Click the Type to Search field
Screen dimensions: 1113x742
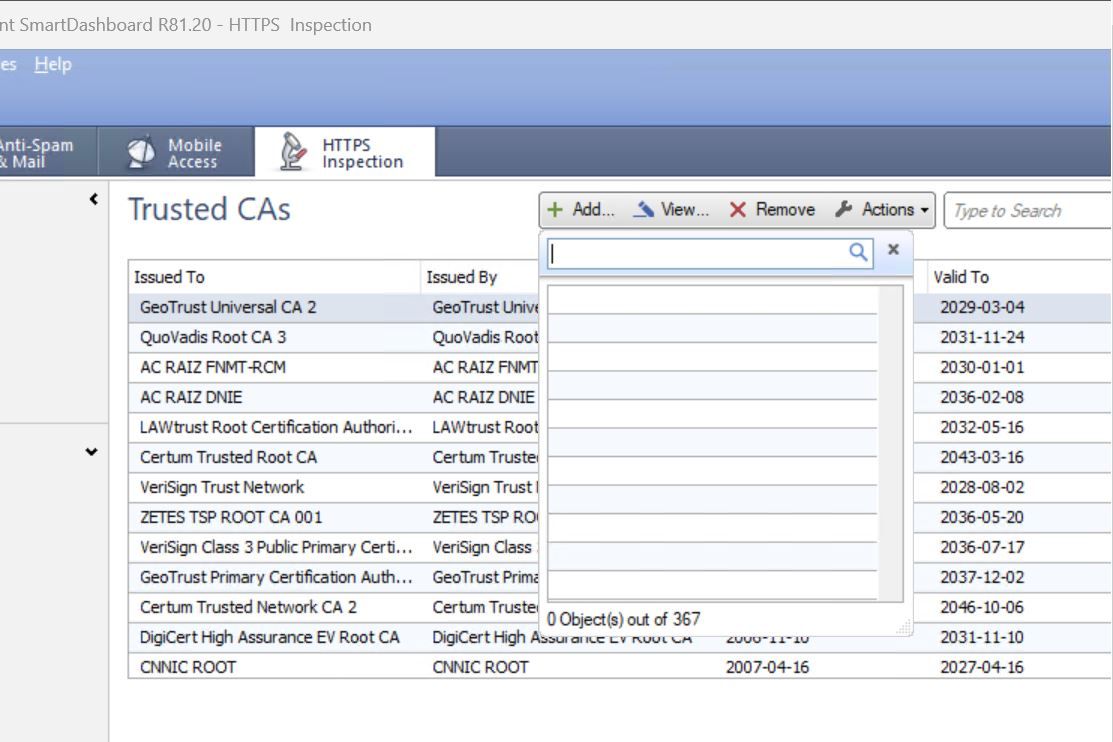(1025, 210)
